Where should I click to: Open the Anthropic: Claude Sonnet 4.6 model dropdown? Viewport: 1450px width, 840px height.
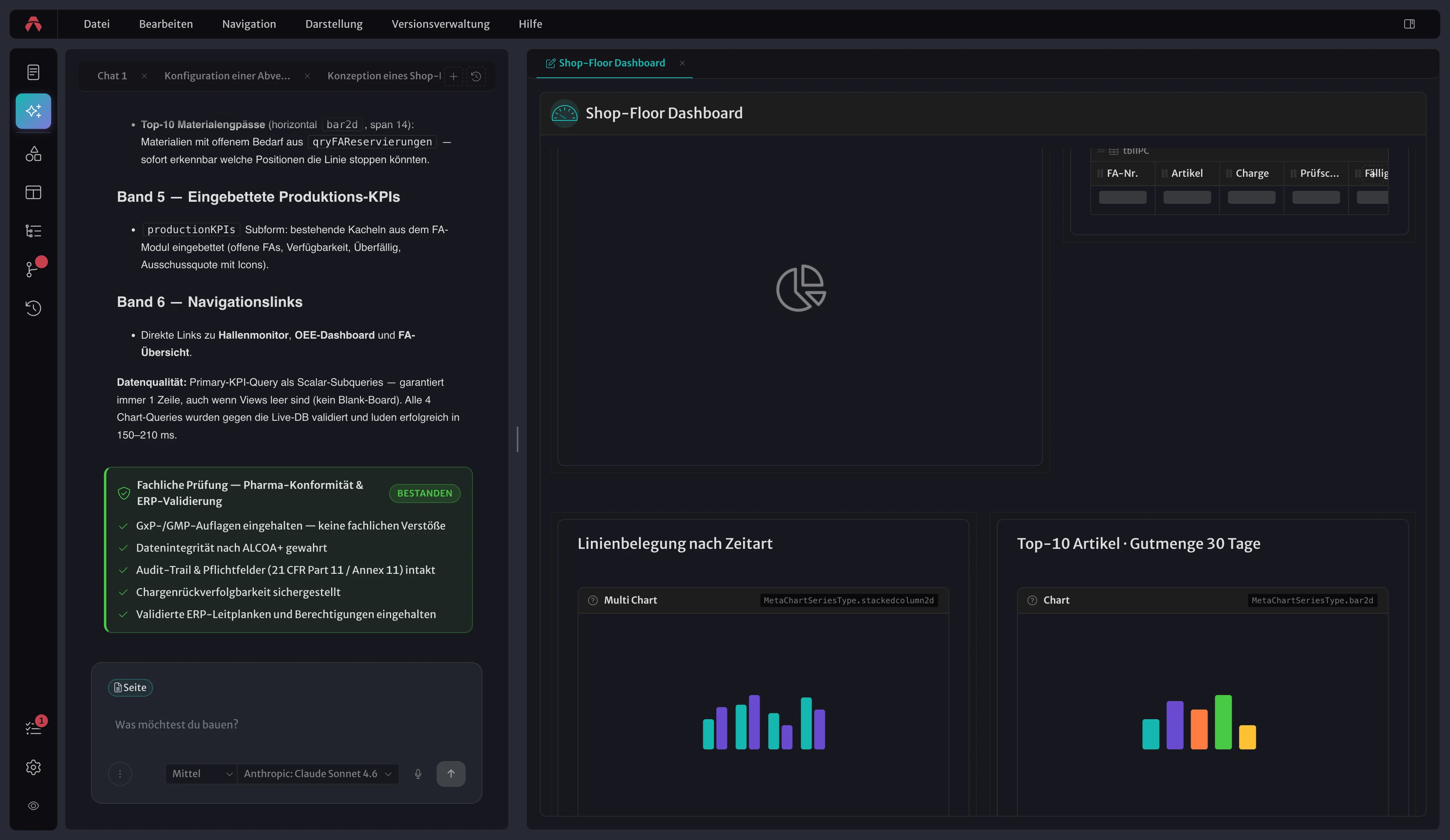pos(318,773)
